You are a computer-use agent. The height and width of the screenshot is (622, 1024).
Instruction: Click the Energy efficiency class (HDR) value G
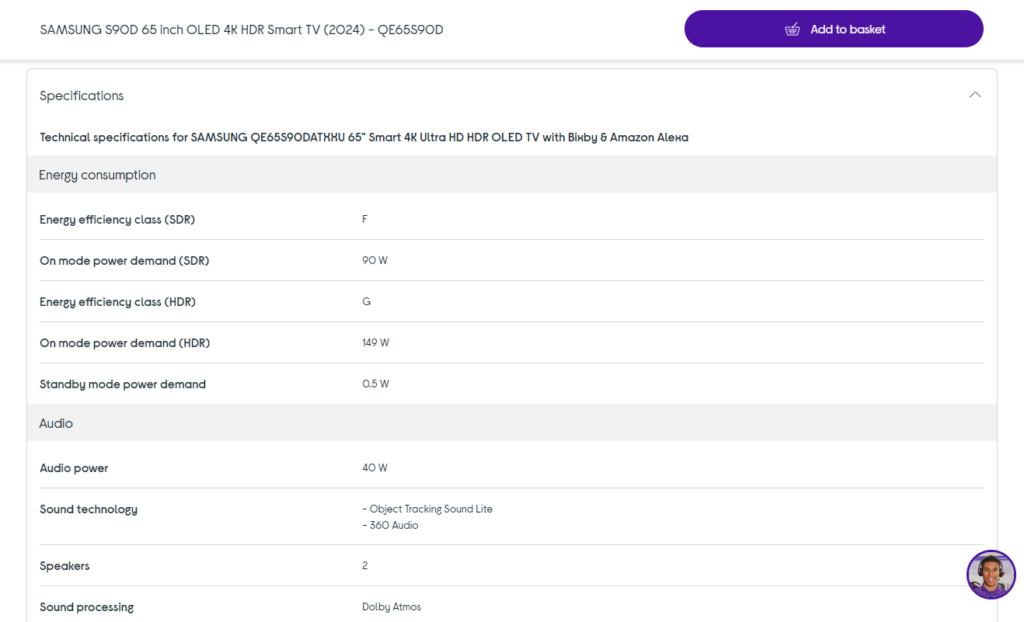pos(366,301)
